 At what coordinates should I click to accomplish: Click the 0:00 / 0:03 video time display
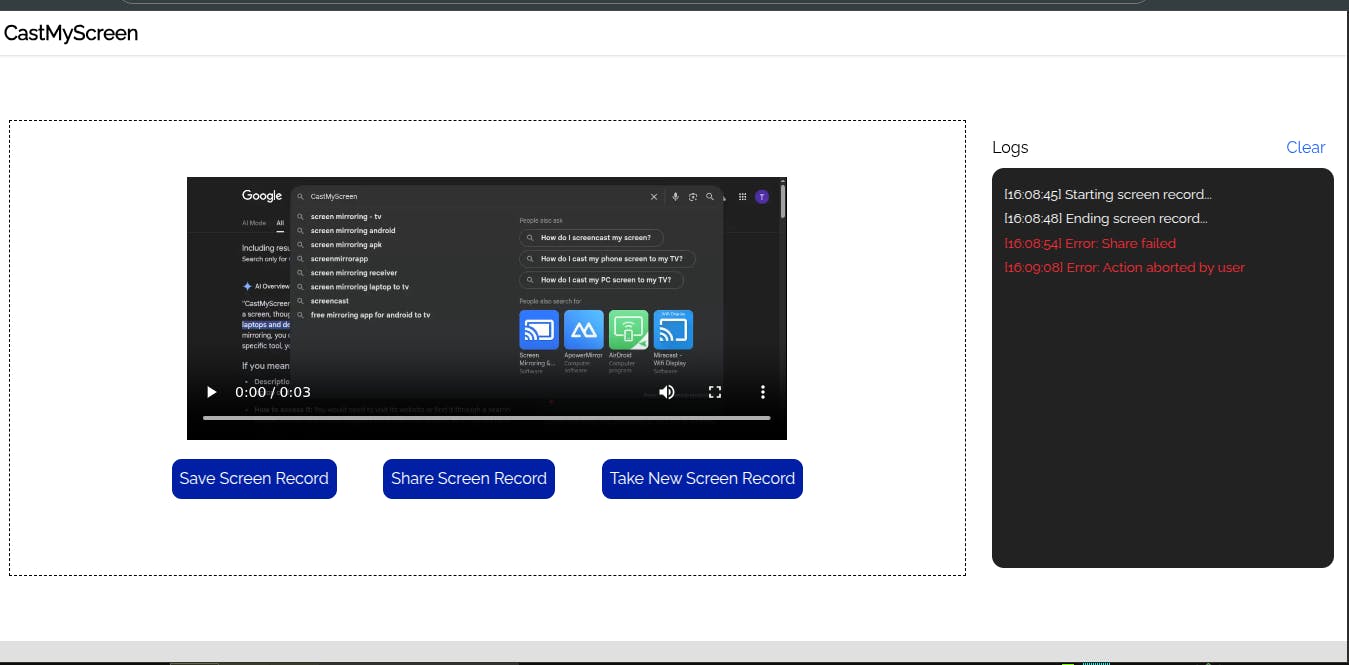273,392
